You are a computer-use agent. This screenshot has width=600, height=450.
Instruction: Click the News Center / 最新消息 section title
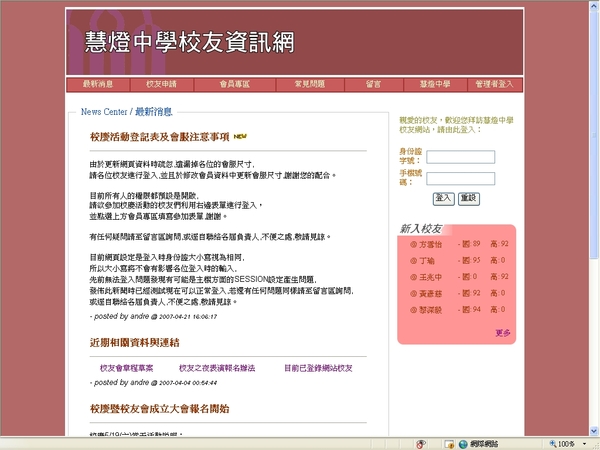(x=127, y=112)
